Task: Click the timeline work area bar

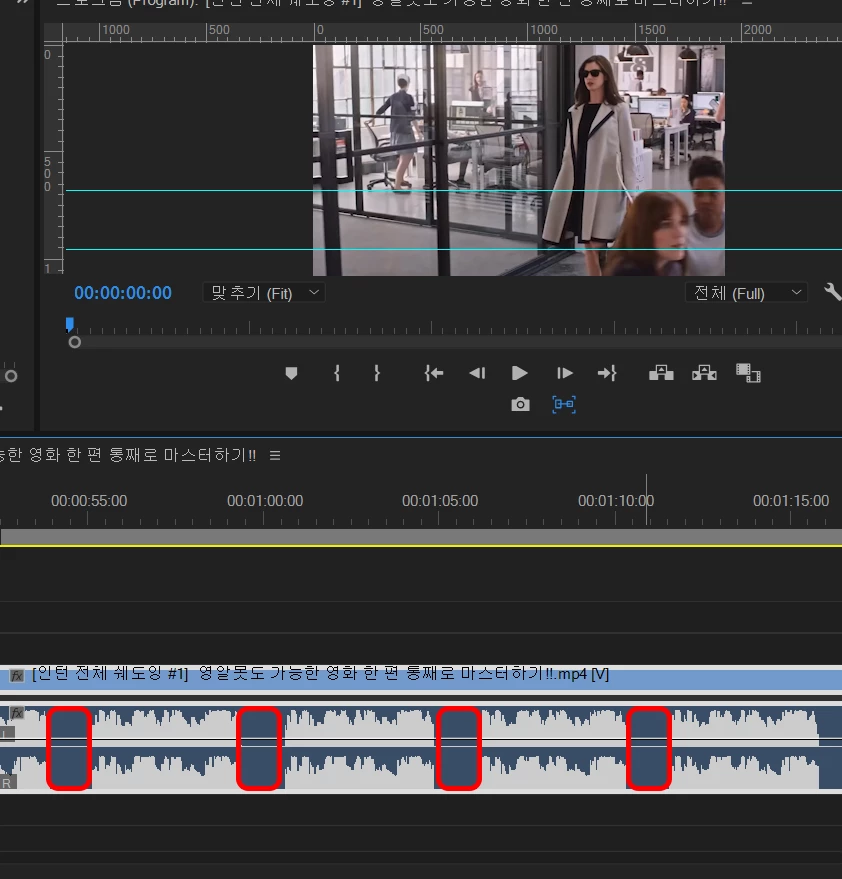Action: [x=421, y=537]
